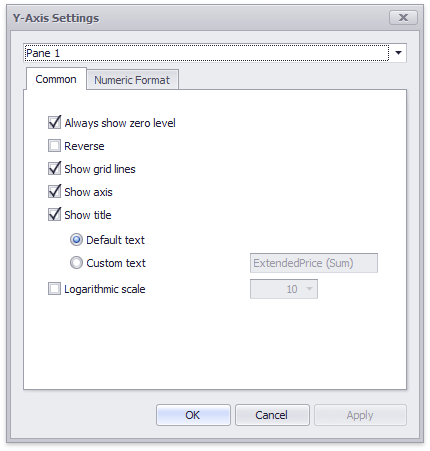
Task: Expand the logarithmic base 10 dropdown
Action: click(x=309, y=289)
